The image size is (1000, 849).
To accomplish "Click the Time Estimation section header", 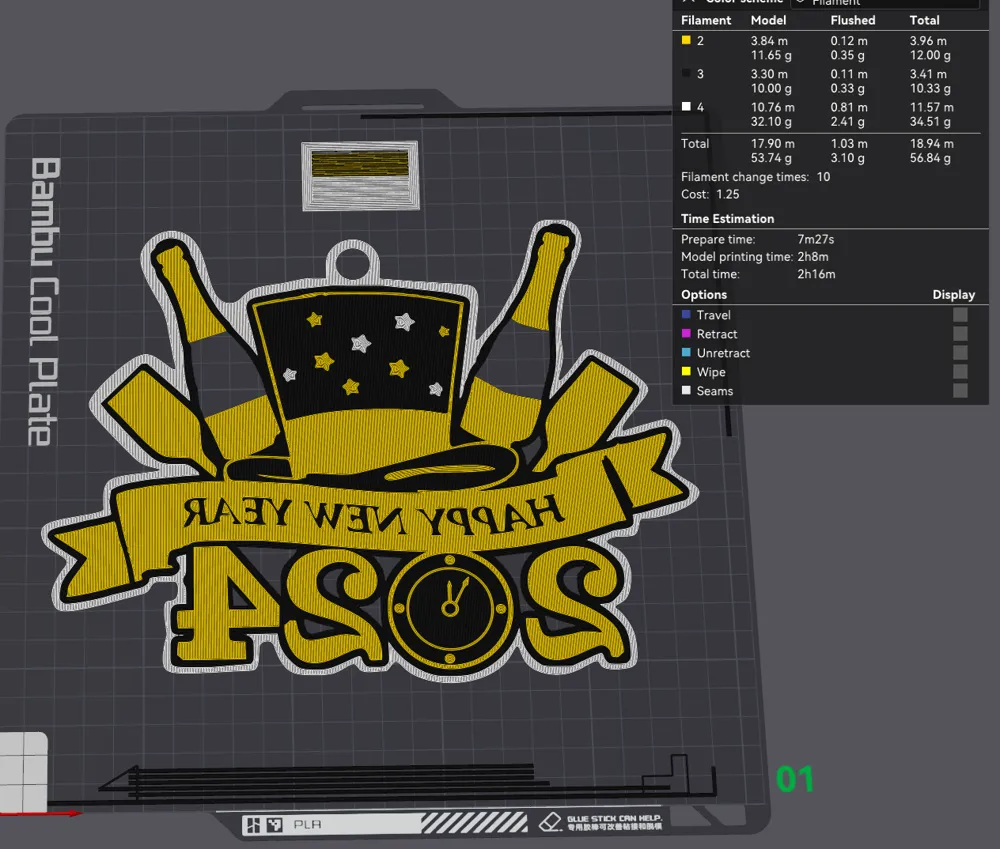I will (x=728, y=219).
